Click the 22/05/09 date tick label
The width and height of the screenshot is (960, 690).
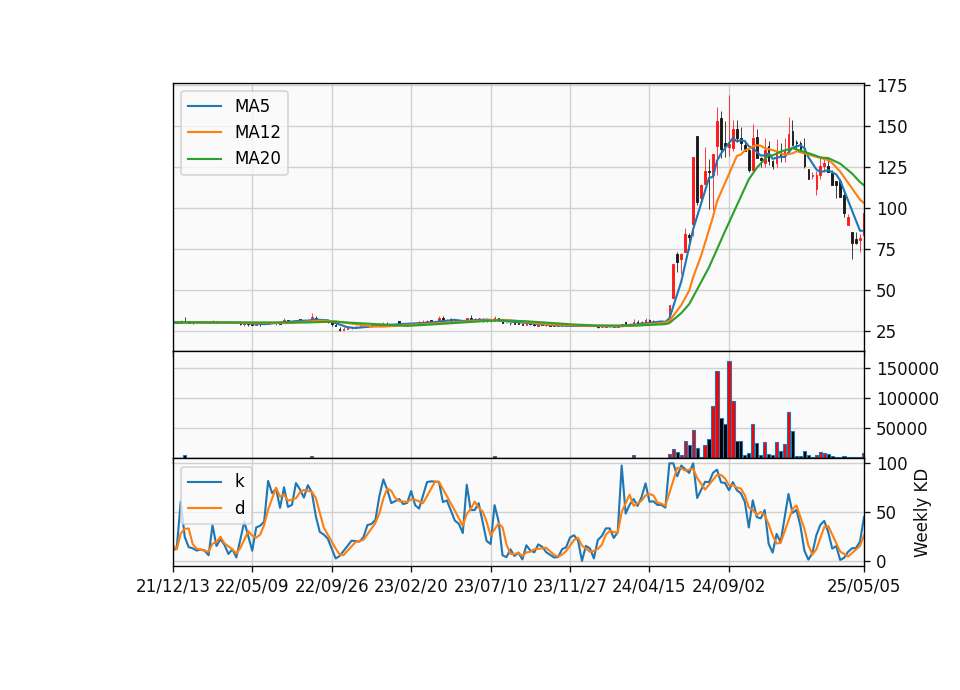click(252, 586)
